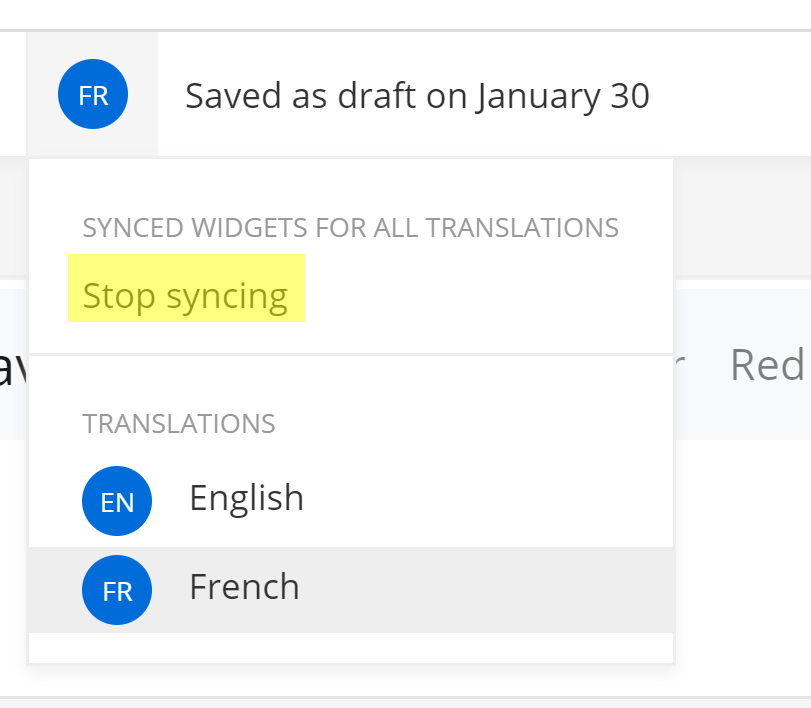Click the Synced Widgets For All Translations heading

[x=351, y=228]
